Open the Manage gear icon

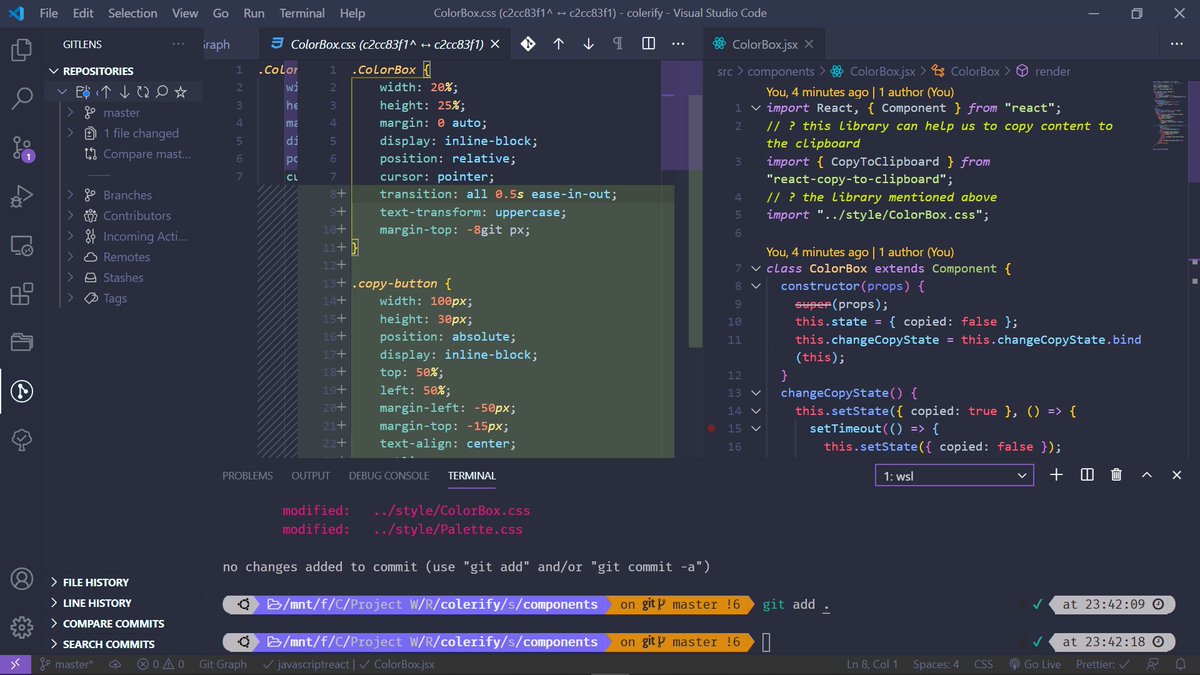(x=22, y=628)
